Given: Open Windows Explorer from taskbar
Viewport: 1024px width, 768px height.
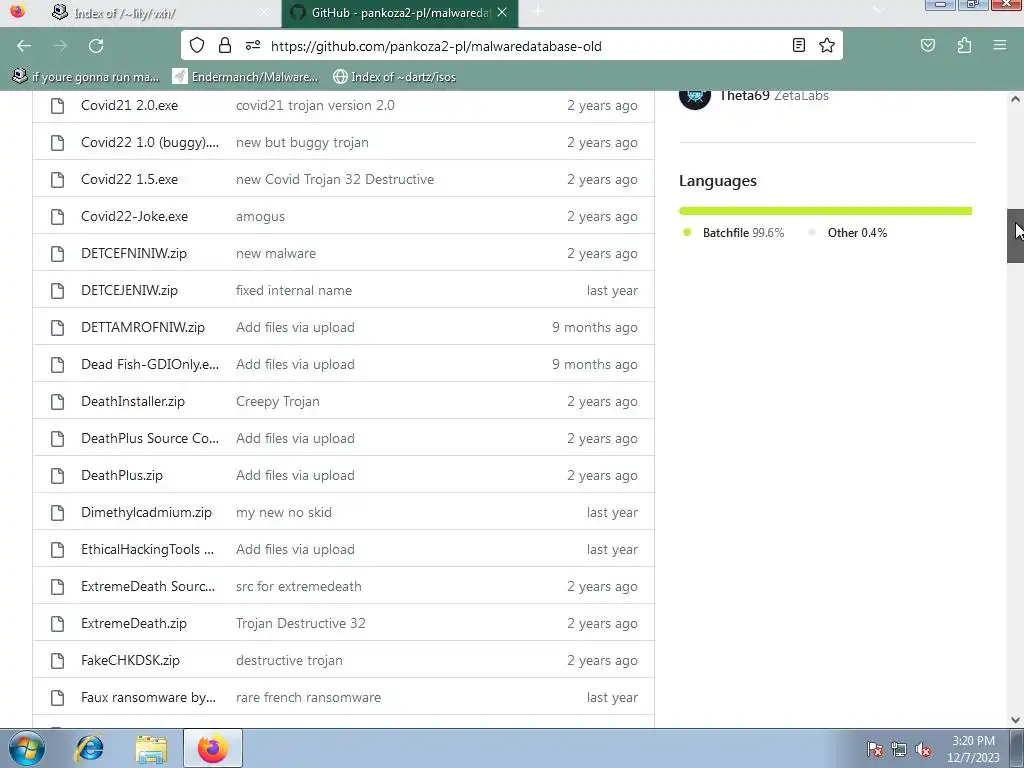Looking at the screenshot, I should pos(151,748).
